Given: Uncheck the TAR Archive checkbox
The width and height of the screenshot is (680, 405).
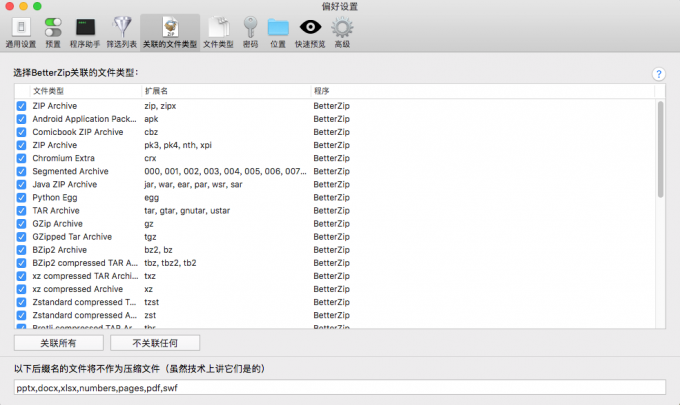Looking at the screenshot, I should [x=21, y=210].
